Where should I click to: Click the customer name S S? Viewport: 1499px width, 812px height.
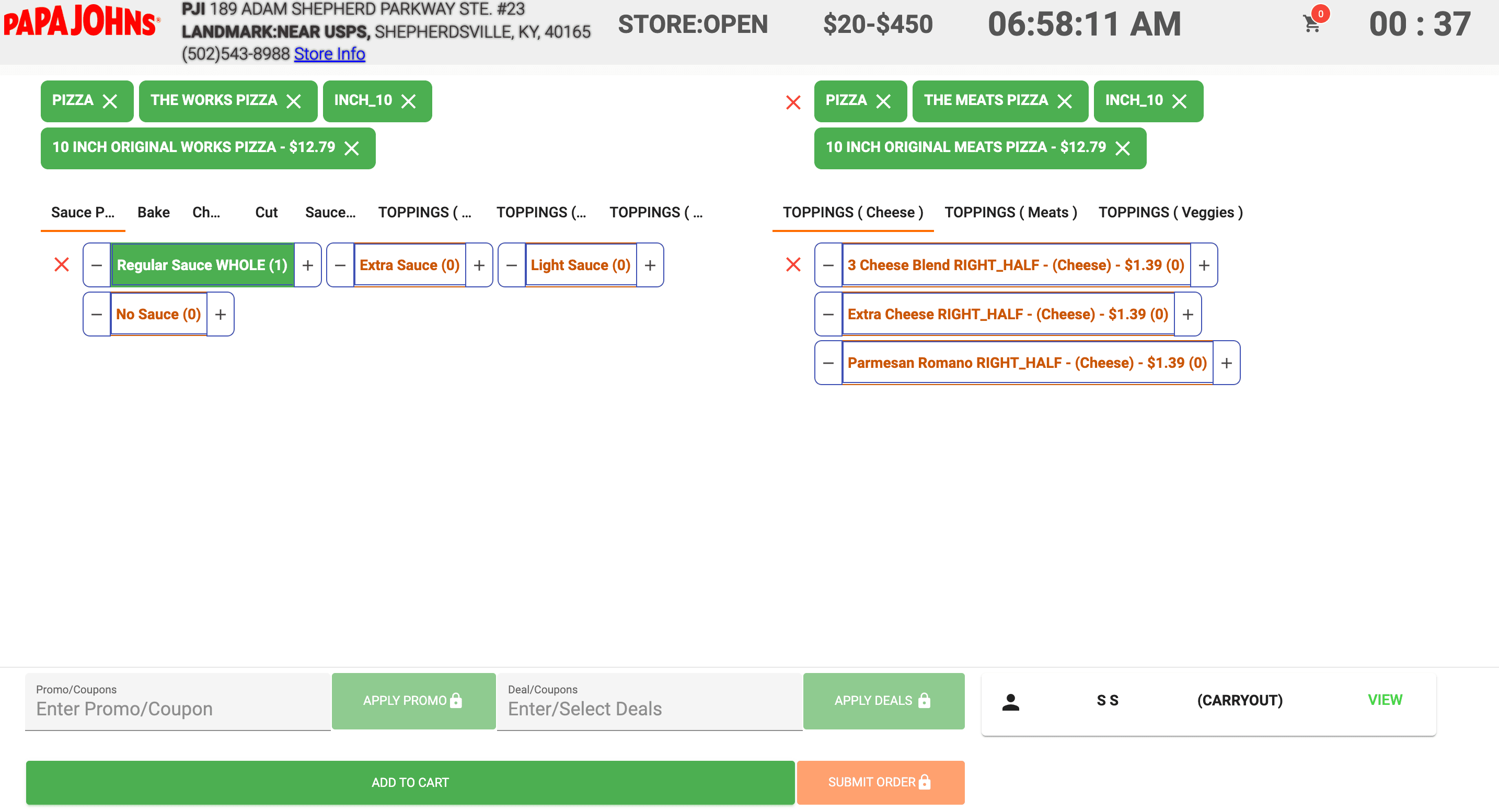[x=1108, y=700]
